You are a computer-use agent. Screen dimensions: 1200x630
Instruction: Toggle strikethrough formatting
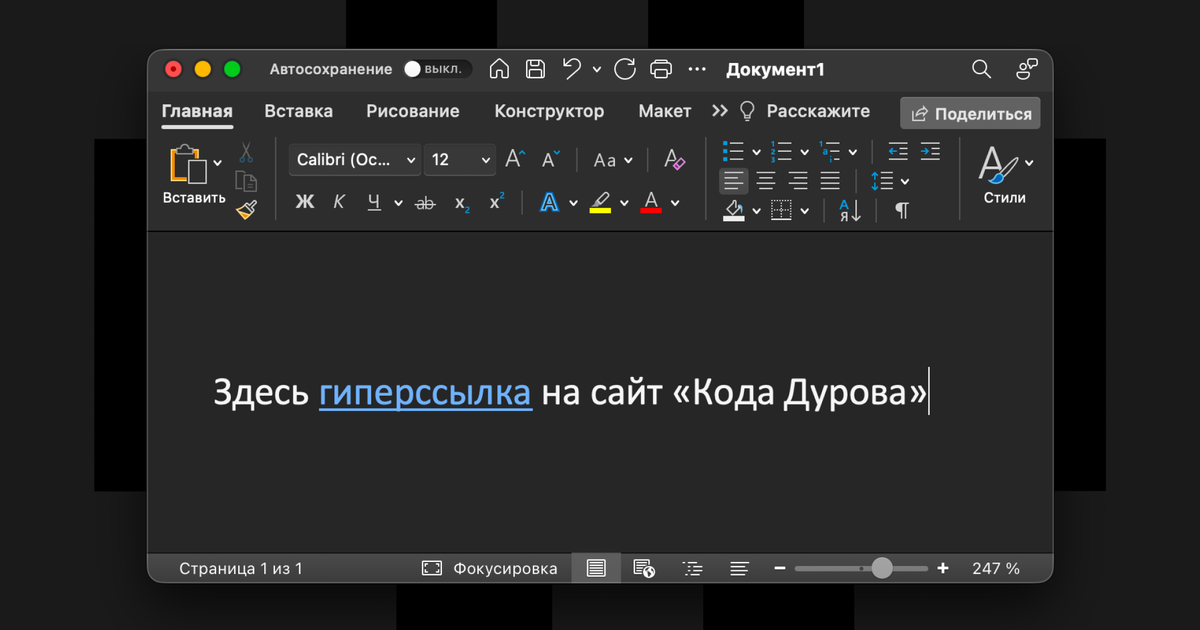click(x=425, y=203)
